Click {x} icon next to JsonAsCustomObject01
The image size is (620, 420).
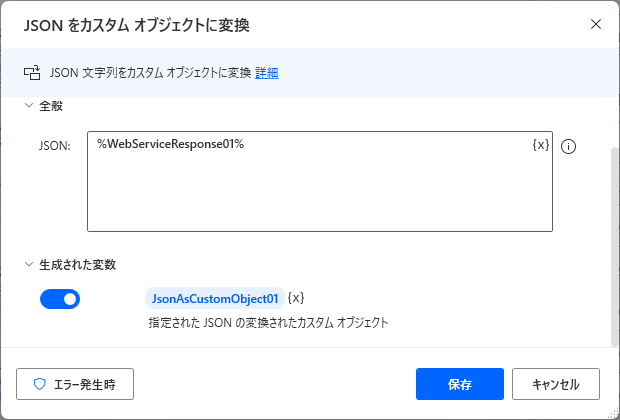296,298
